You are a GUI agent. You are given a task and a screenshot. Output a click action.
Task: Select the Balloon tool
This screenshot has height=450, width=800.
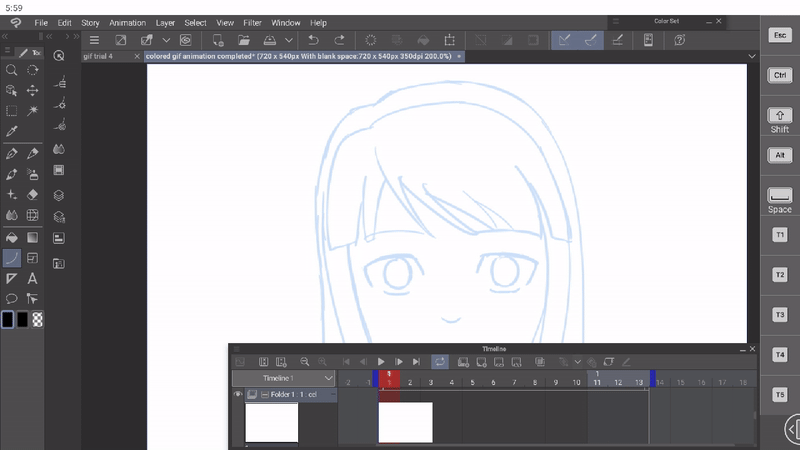coord(11,299)
